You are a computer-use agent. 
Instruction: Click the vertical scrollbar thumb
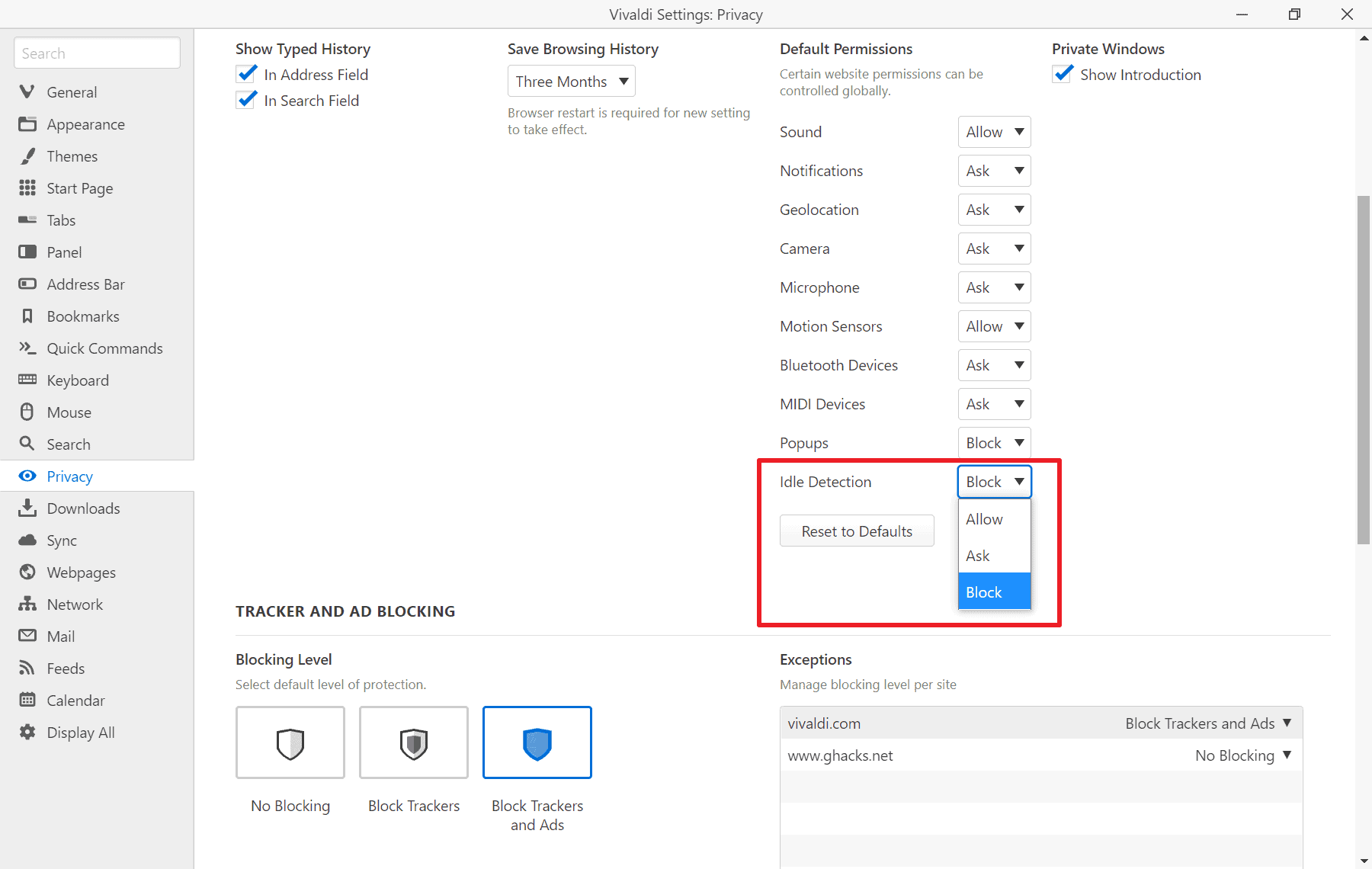click(1364, 370)
